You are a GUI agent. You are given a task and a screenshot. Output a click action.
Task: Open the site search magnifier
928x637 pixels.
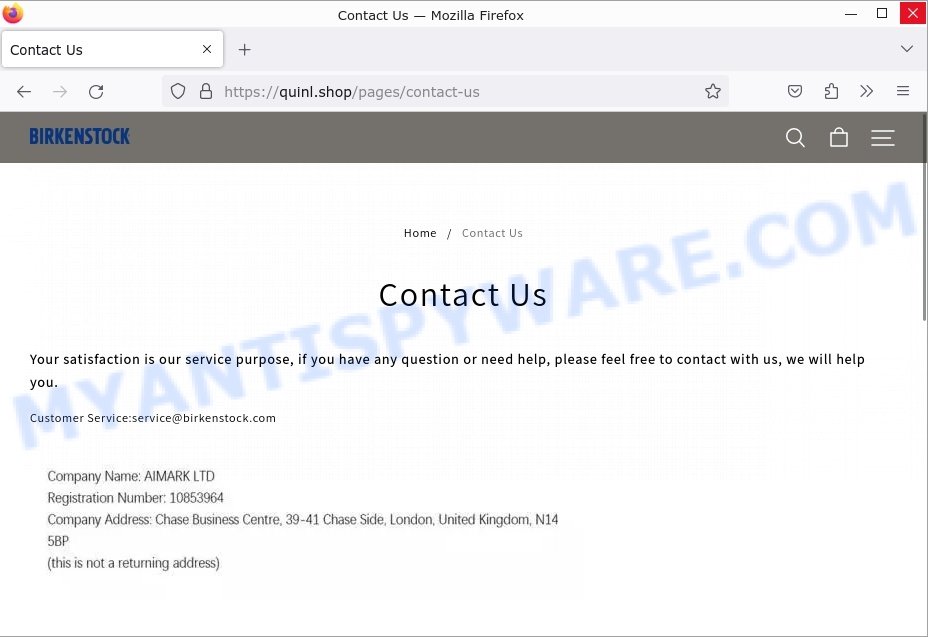point(795,138)
